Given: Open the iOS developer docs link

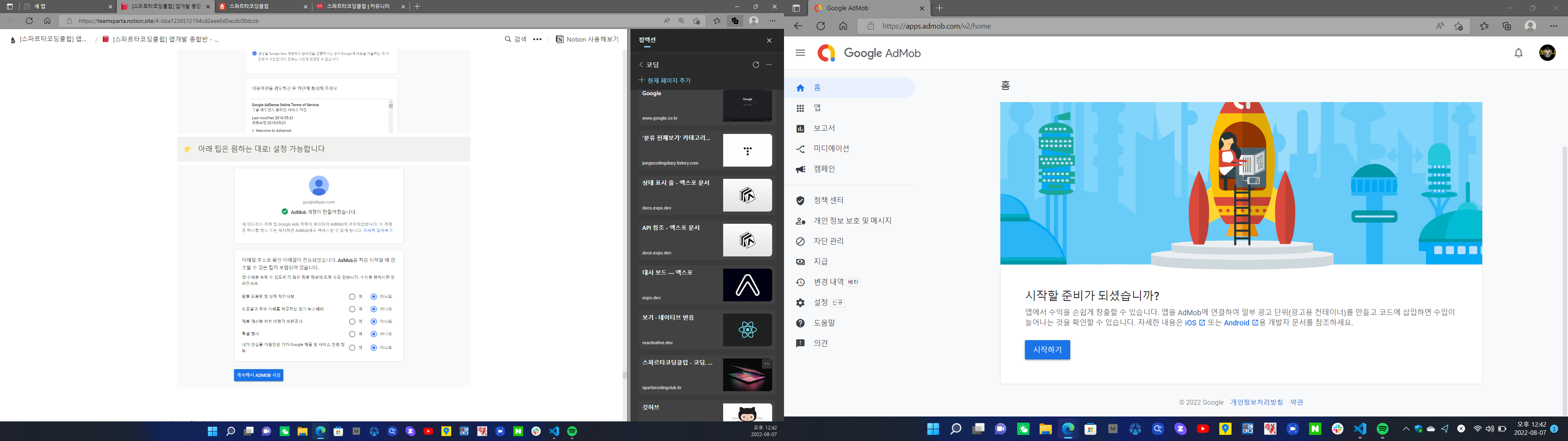Looking at the screenshot, I should (1194, 323).
